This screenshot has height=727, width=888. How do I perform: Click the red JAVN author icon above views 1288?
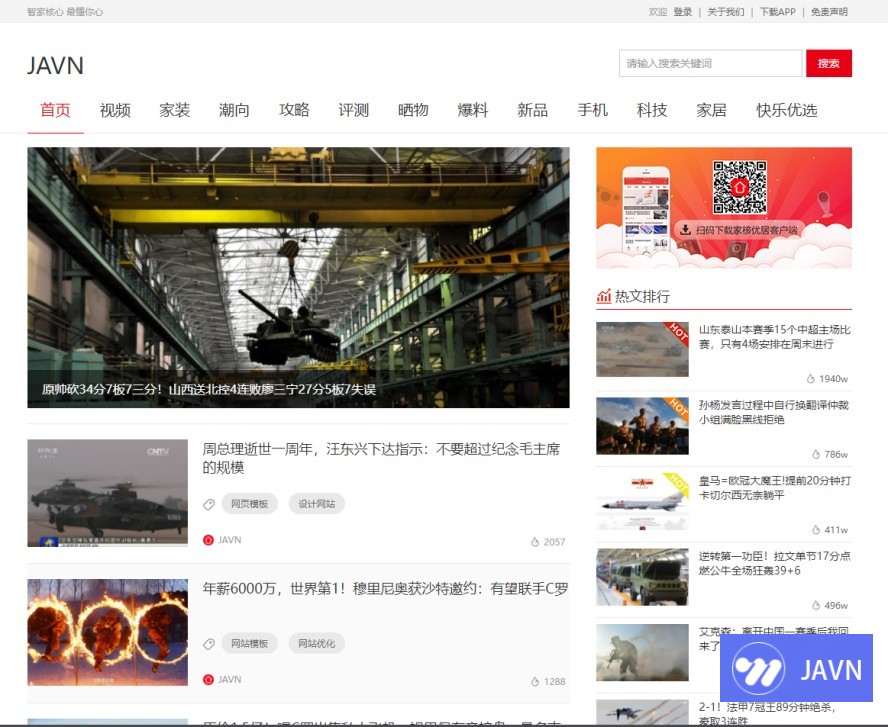pyautogui.click(x=208, y=680)
